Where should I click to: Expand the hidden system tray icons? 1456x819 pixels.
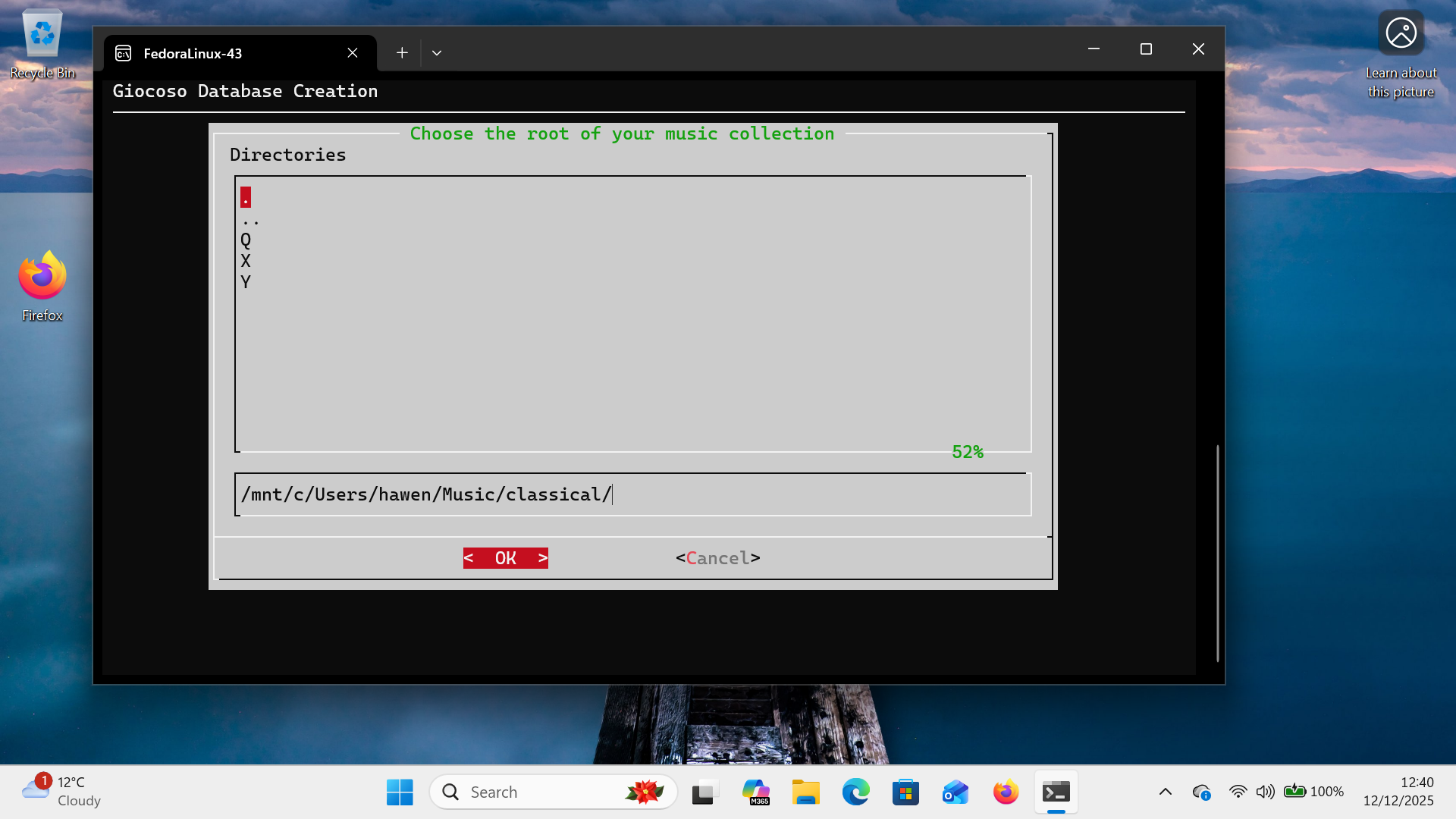1166,791
